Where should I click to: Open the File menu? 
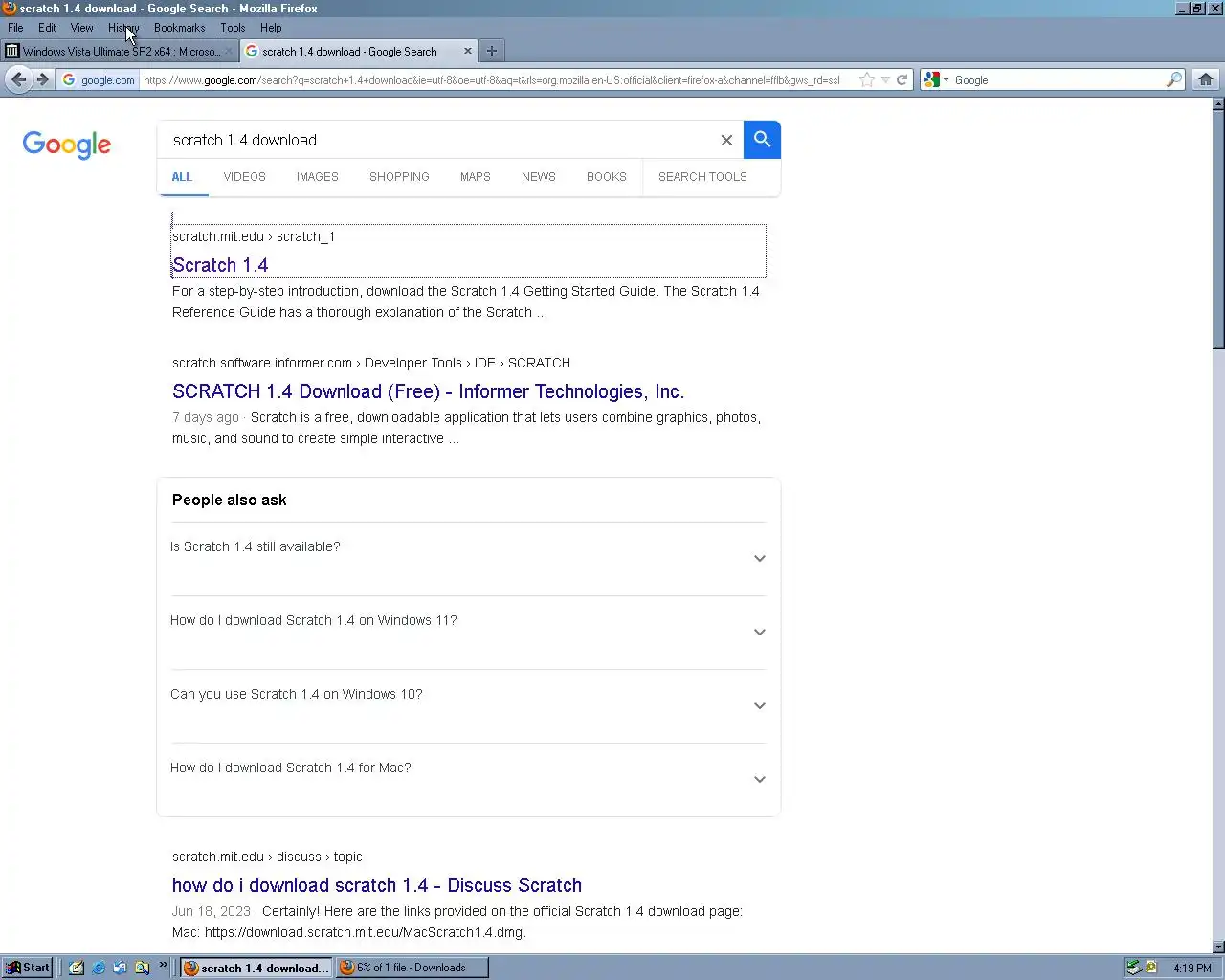click(15, 28)
